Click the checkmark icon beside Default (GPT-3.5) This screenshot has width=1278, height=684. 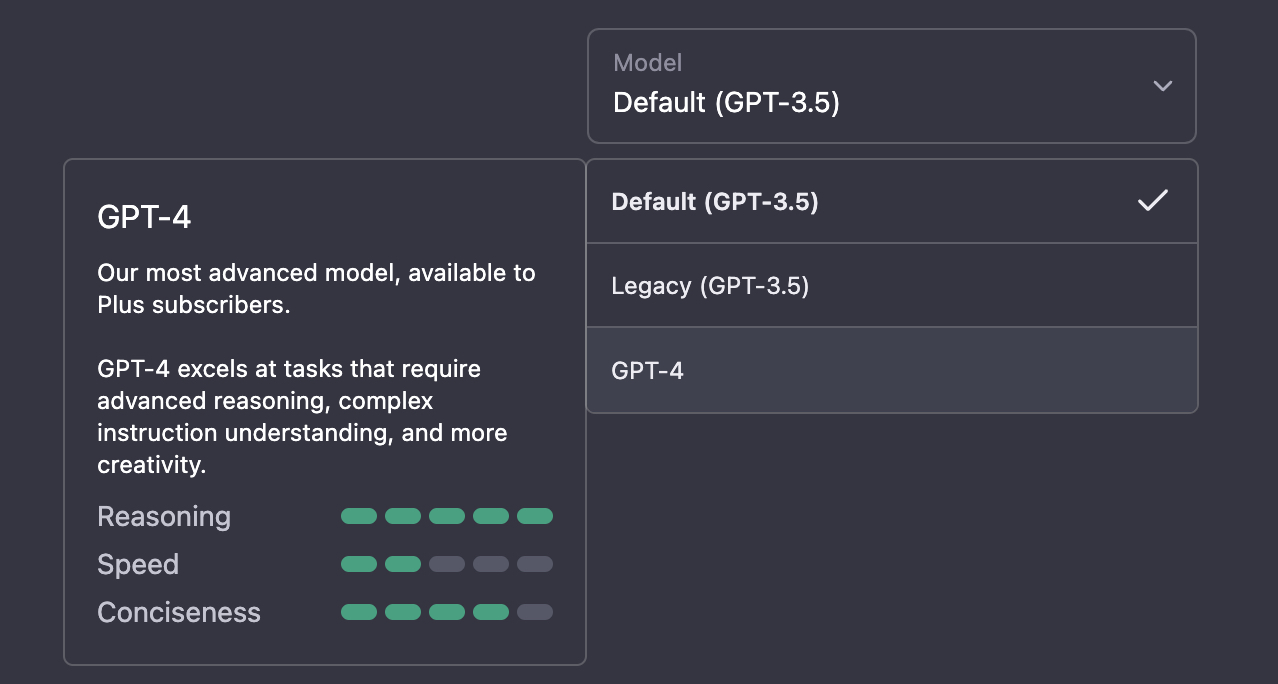click(1152, 201)
